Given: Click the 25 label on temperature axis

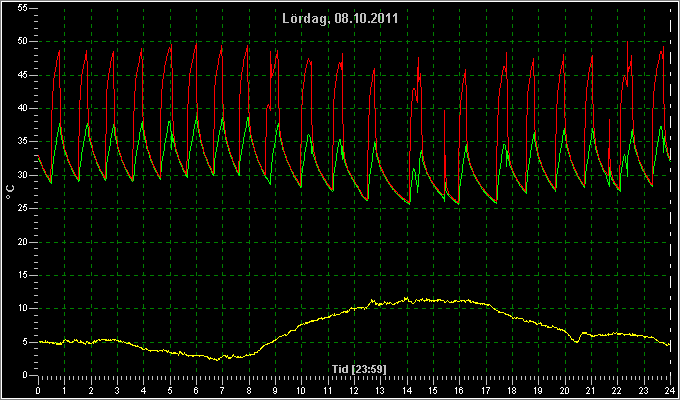Looking at the screenshot, I should (23, 209).
